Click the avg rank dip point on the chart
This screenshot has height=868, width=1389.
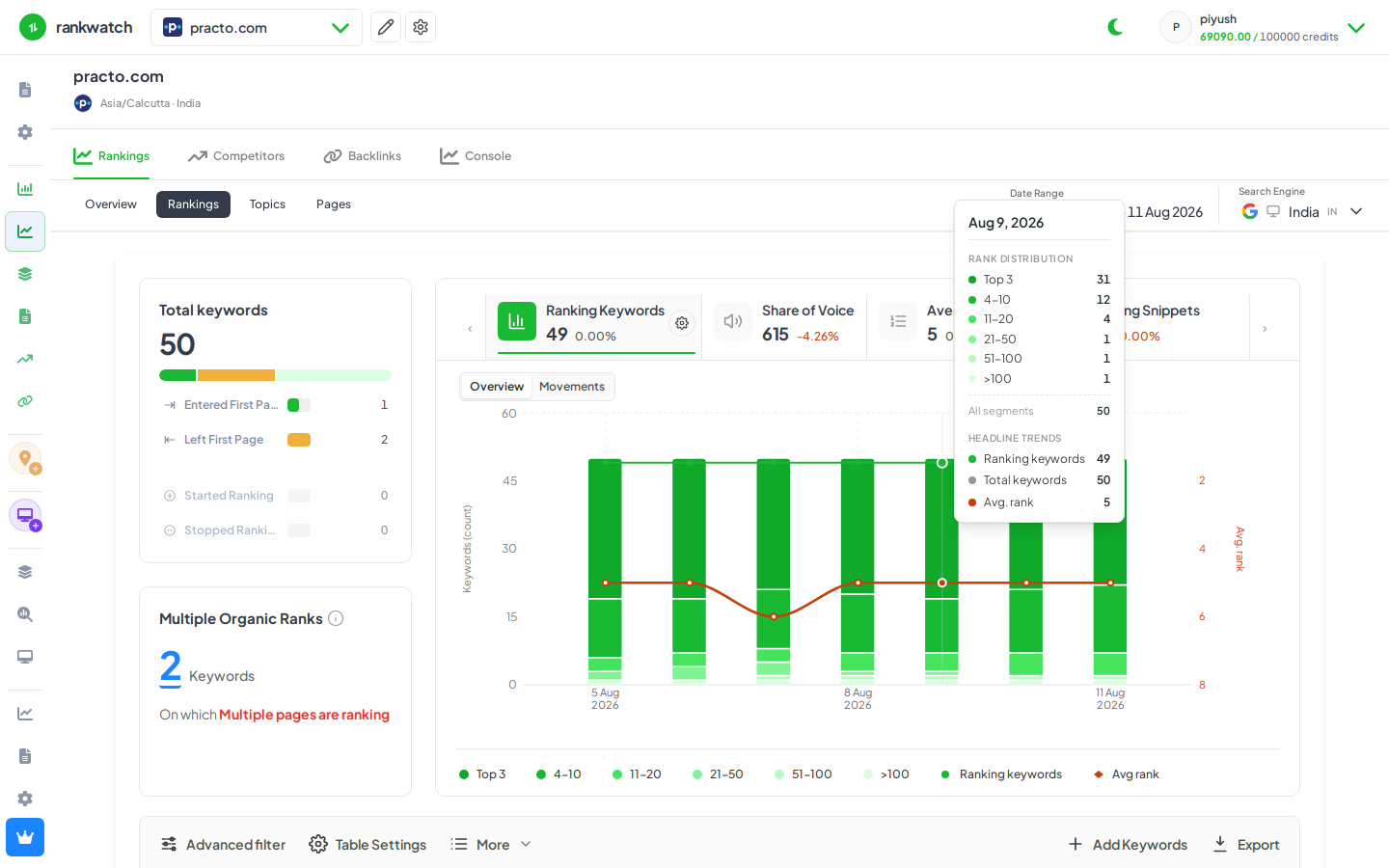774,616
